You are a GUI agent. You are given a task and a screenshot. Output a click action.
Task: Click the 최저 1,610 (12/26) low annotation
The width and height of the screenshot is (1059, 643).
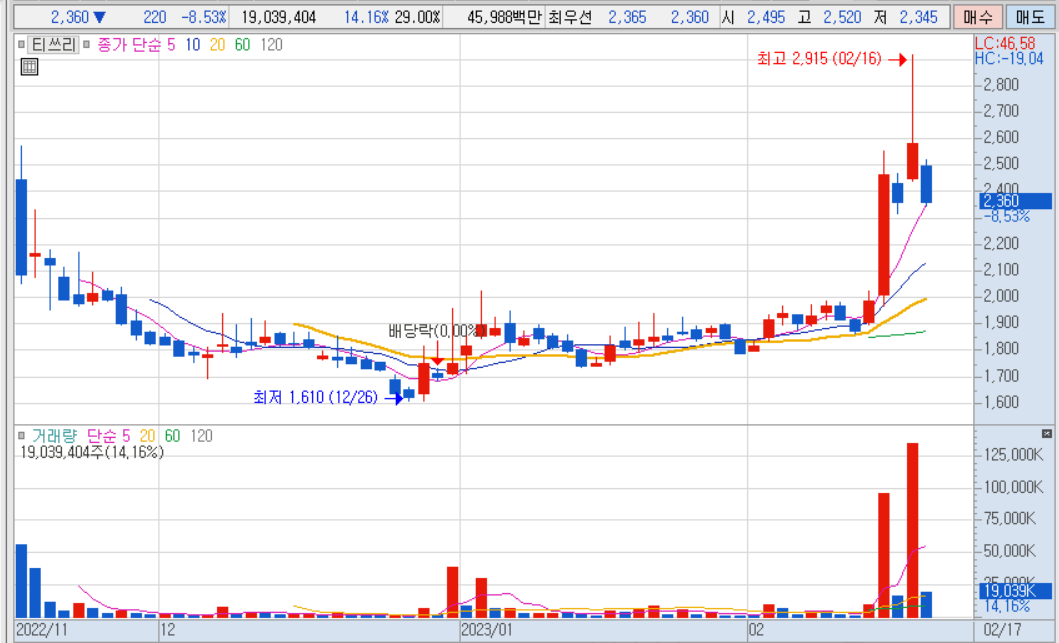[315, 398]
